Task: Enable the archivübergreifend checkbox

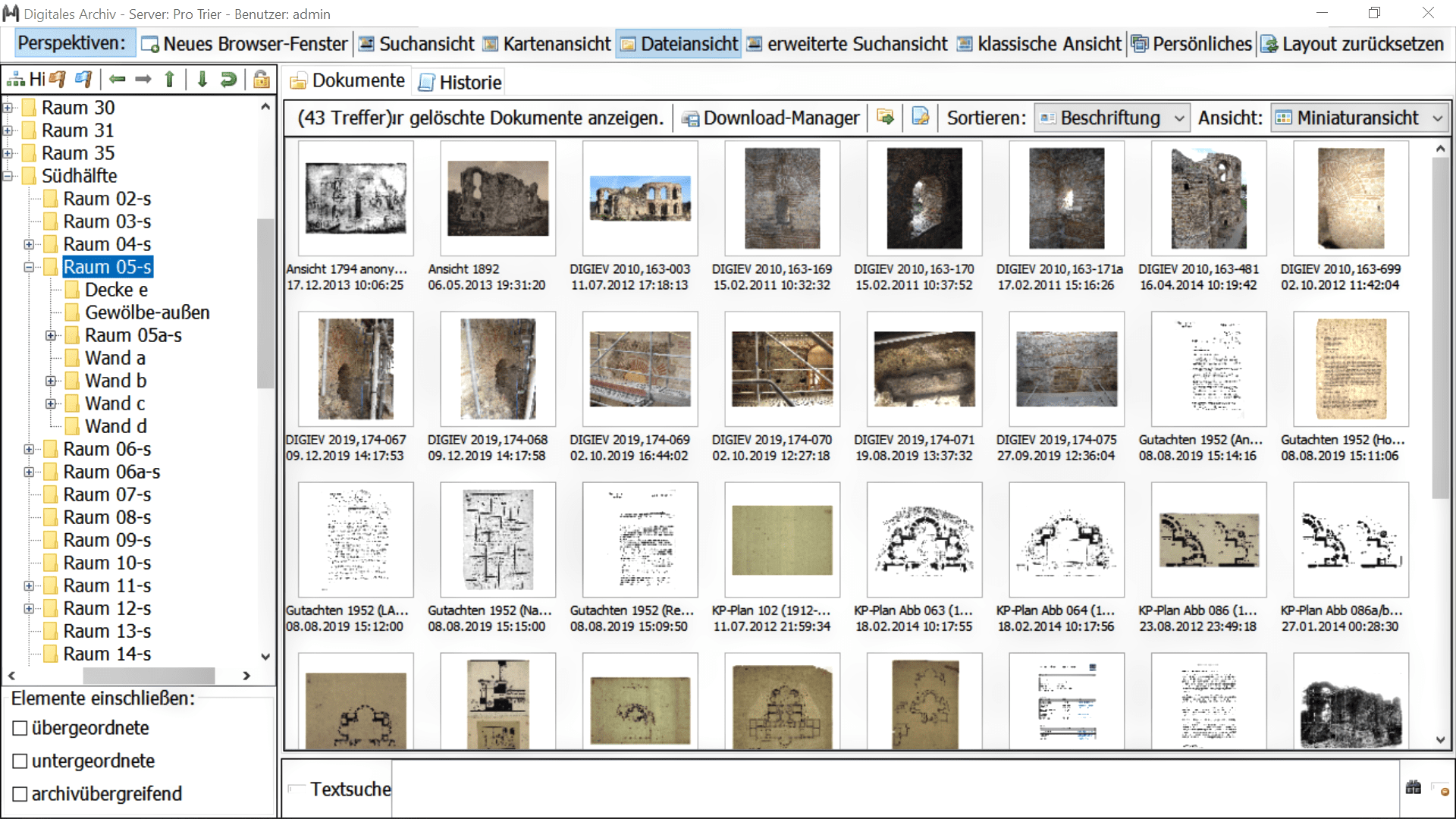Action: 20,794
